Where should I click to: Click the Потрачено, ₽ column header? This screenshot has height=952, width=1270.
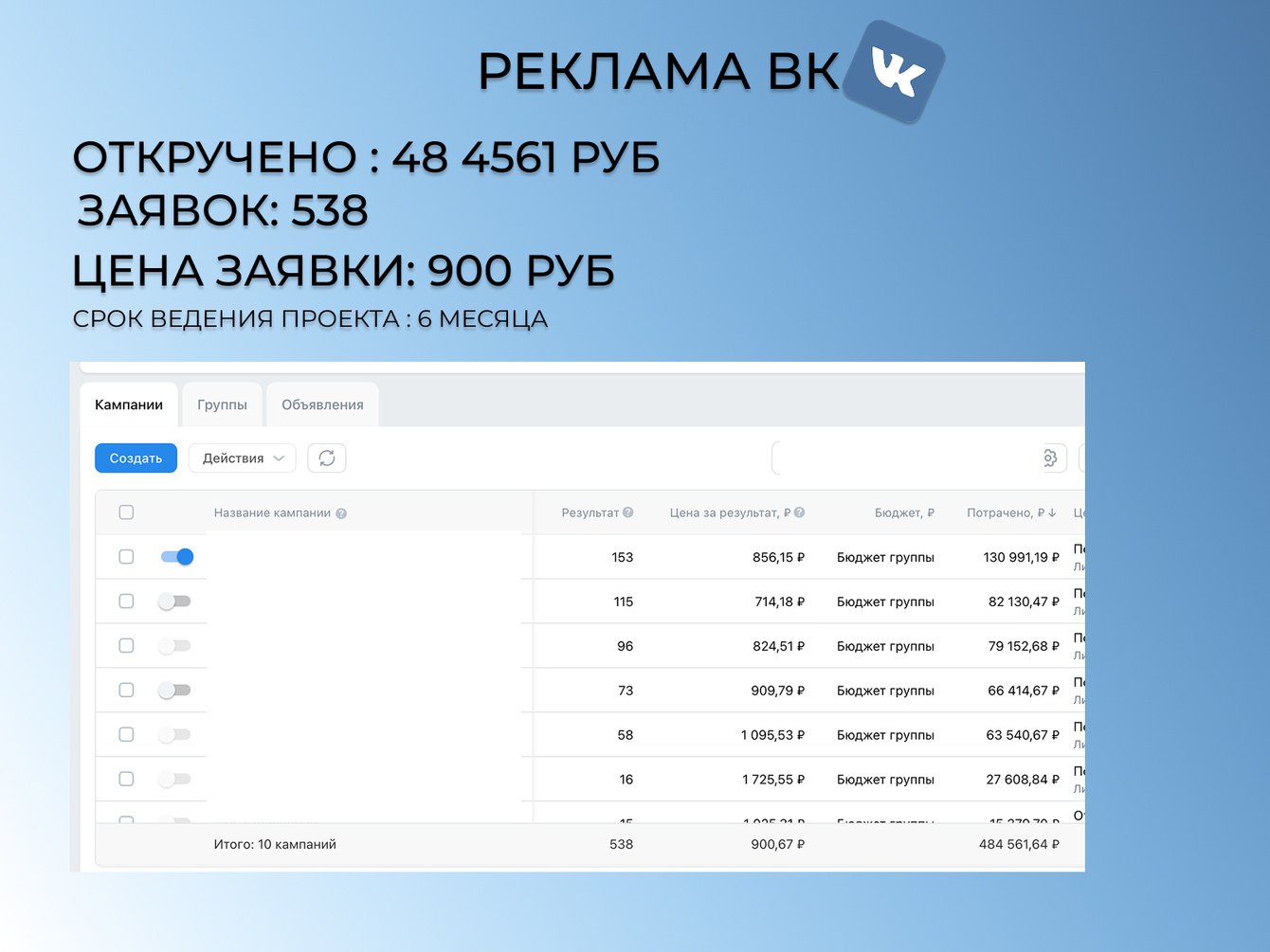pyautogui.click(x=1006, y=512)
